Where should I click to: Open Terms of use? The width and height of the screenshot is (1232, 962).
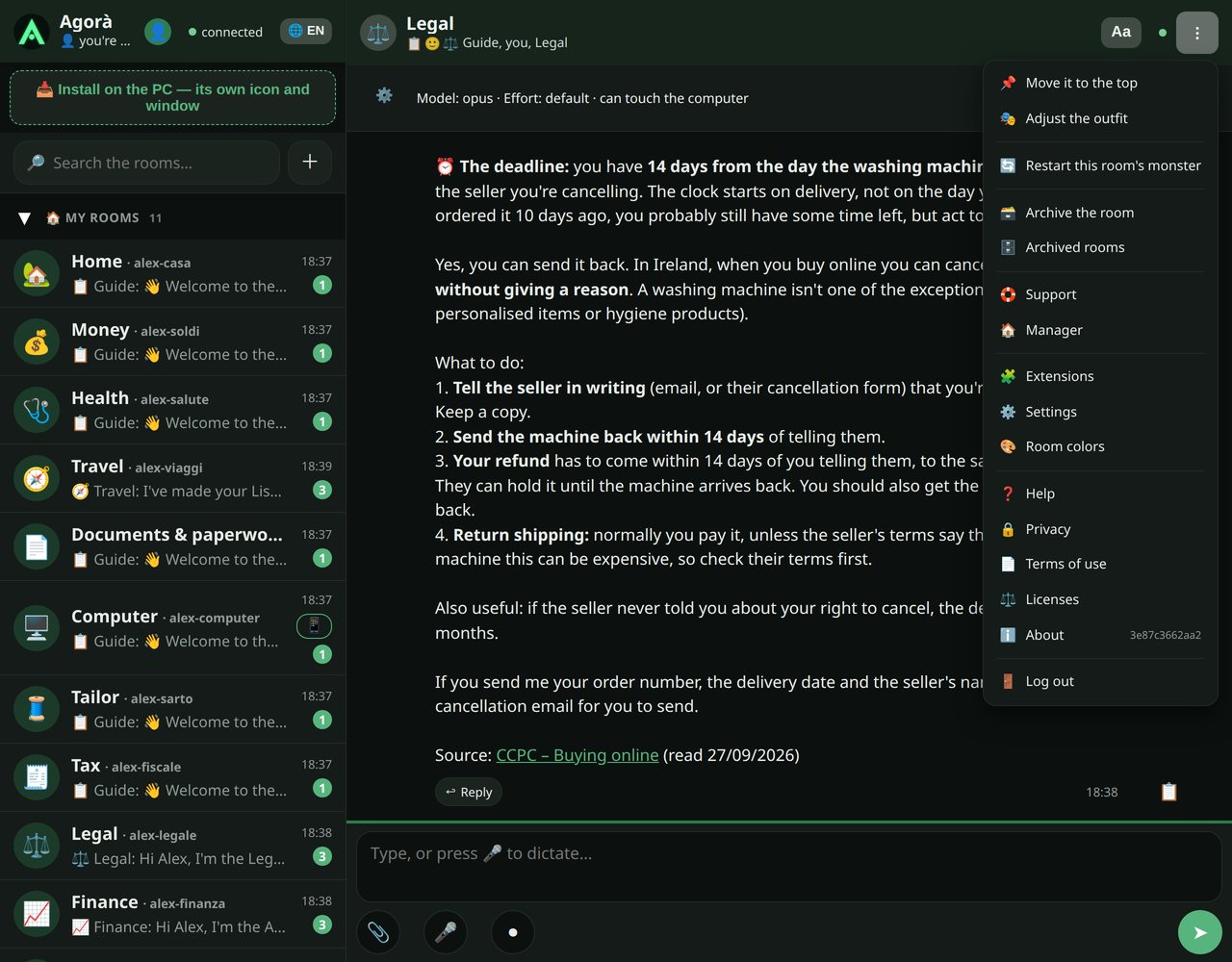(1100, 564)
